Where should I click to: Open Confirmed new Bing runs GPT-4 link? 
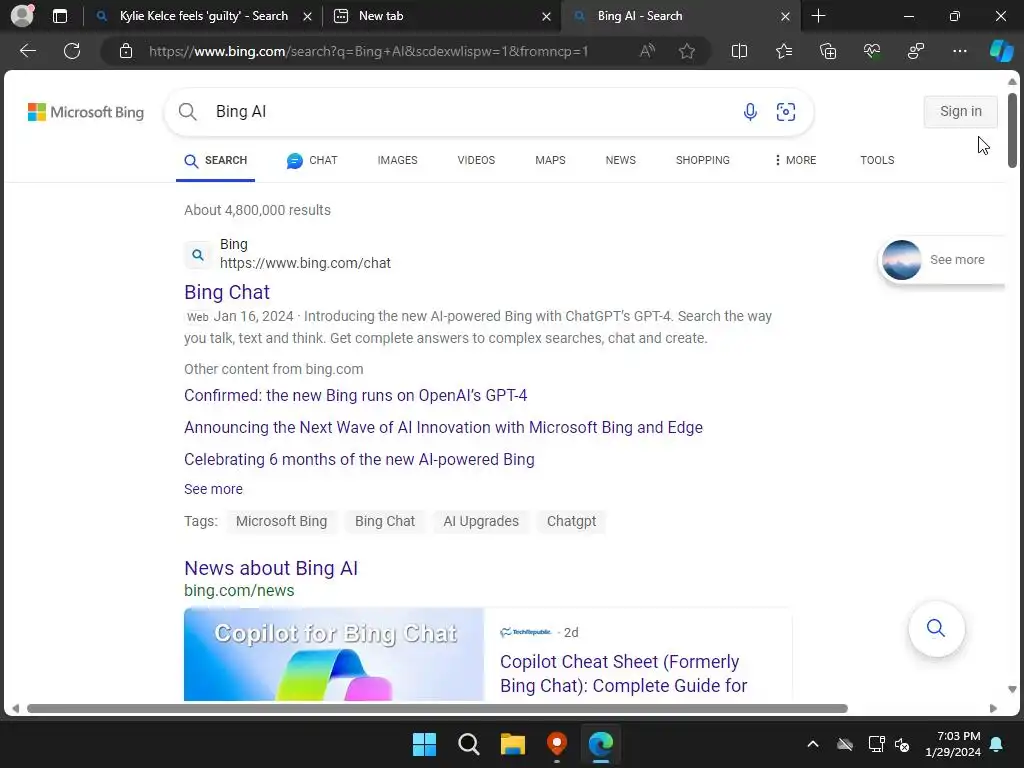coord(355,396)
